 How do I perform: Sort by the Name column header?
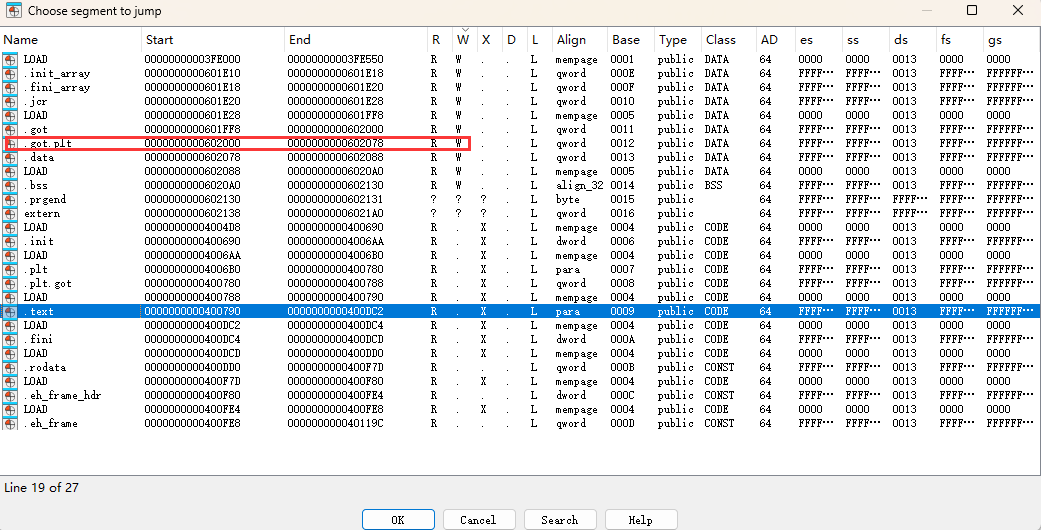pos(72,40)
